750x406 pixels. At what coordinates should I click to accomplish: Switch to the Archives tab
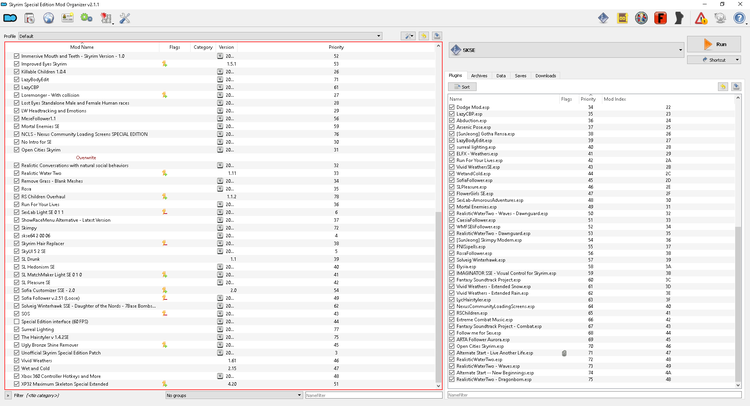pos(479,76)
